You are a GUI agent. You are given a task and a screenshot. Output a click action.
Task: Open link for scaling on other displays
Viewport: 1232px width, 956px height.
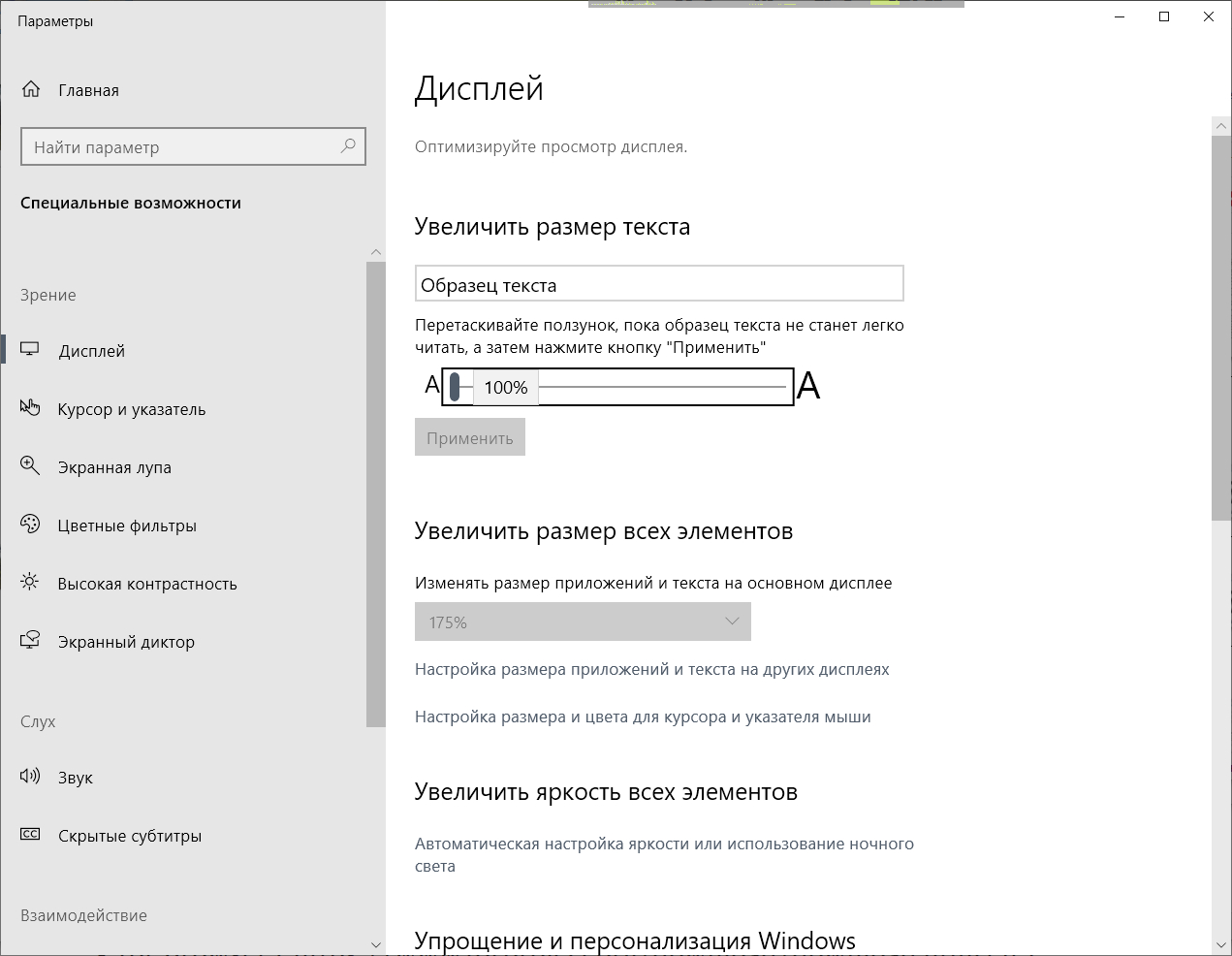point(652,669)
